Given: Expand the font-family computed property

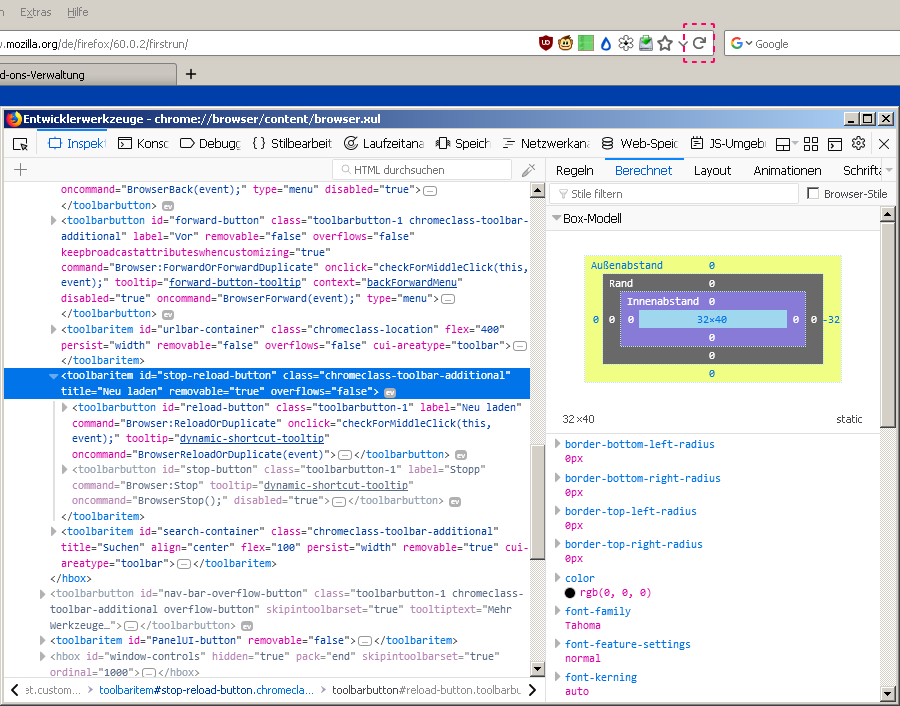Looking at the screenshot, I should 558,611.
